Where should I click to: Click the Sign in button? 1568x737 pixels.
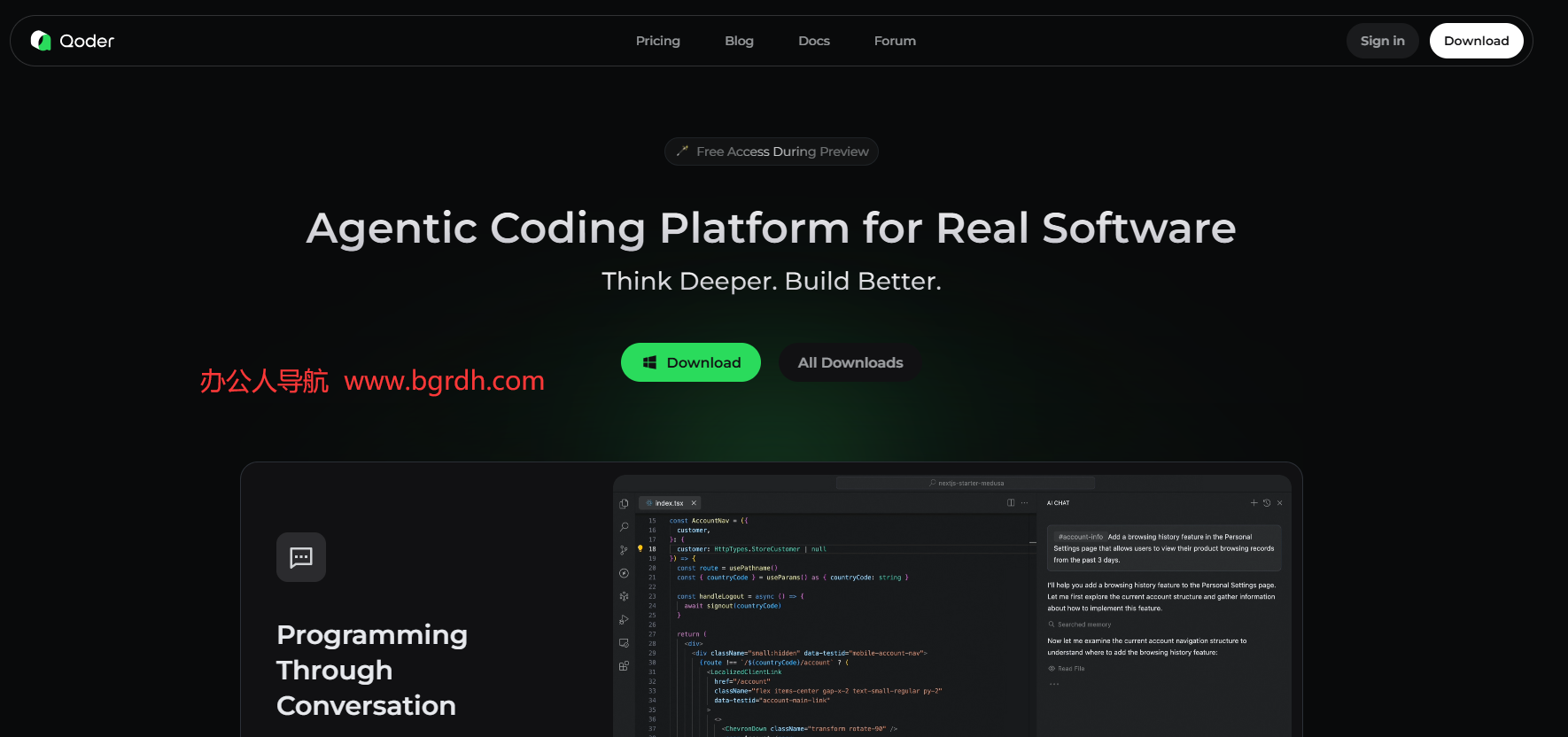[x=1382, y=41]
